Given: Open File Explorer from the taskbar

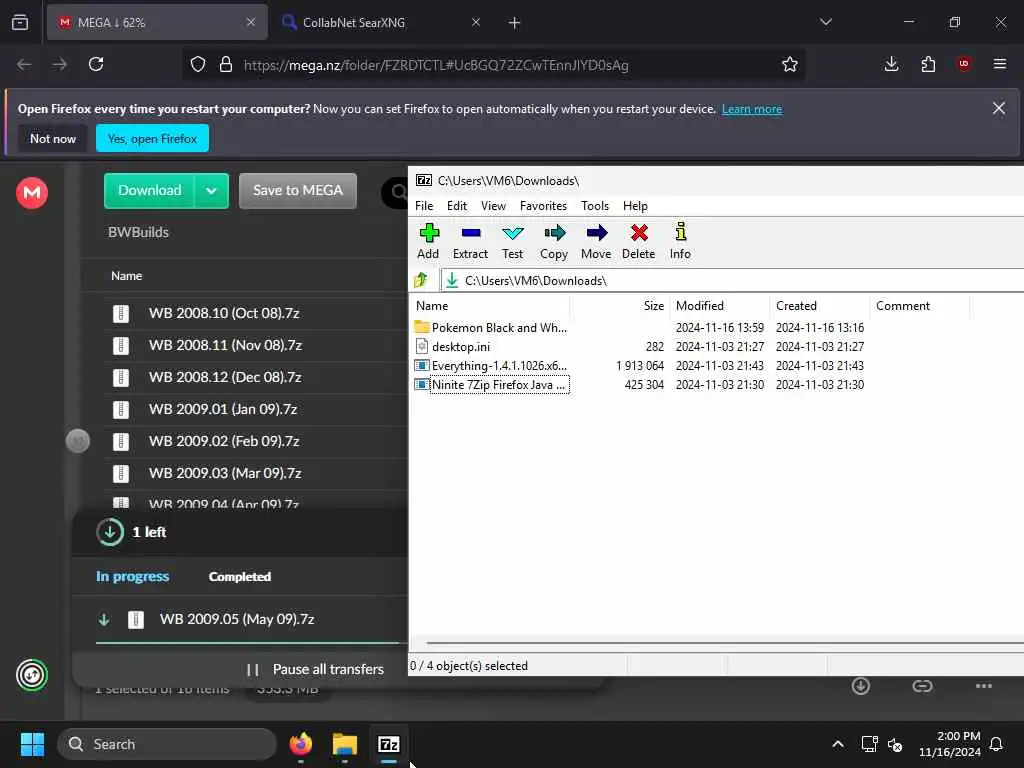Looking at the screenshot, I should coord(345,744).
